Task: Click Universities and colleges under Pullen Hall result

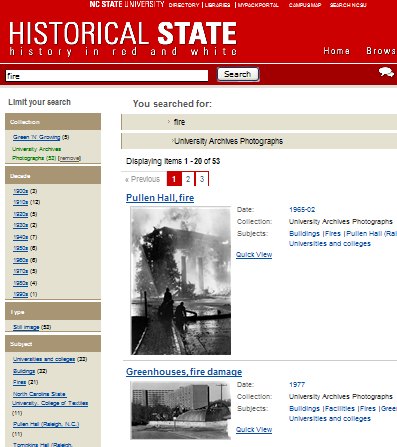Action: [x=330, y=244]
